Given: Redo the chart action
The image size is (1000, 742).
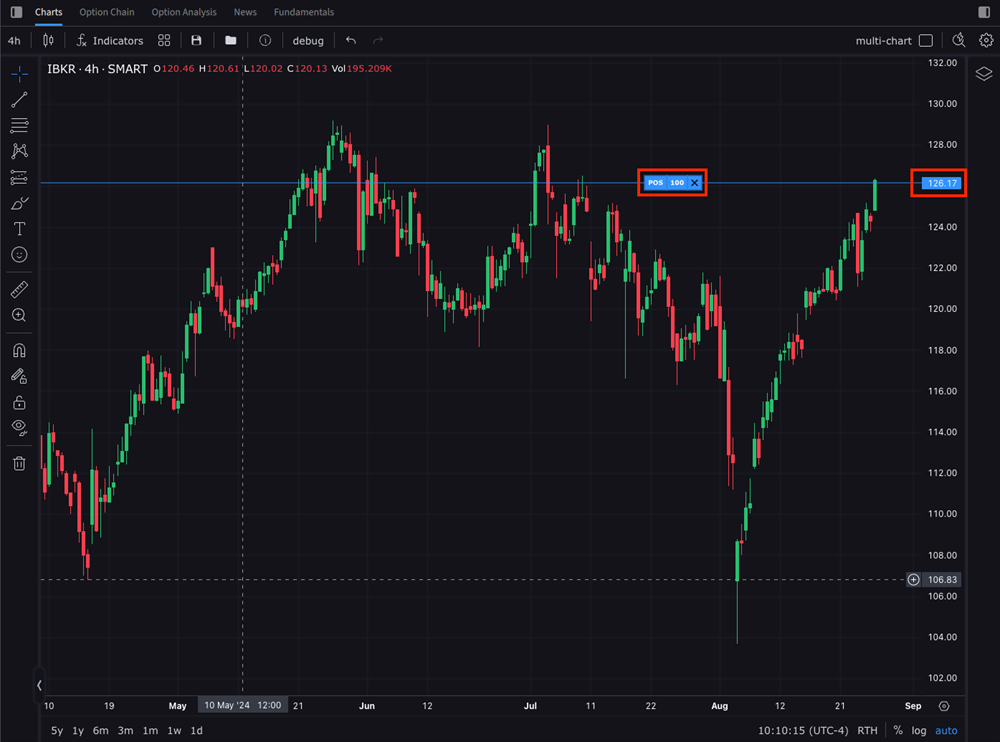Looking at the screenshot, I should [x=378, y=40].
